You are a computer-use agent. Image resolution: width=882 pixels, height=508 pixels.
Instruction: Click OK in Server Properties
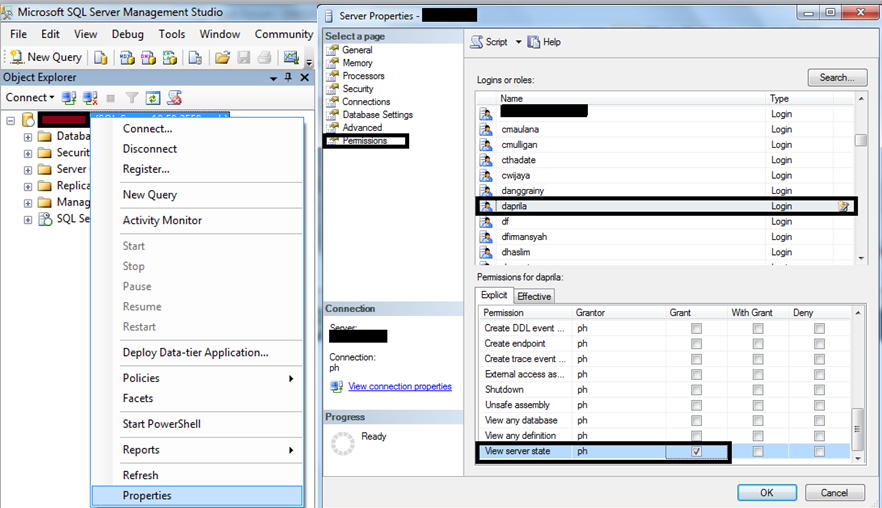[767, 493]
